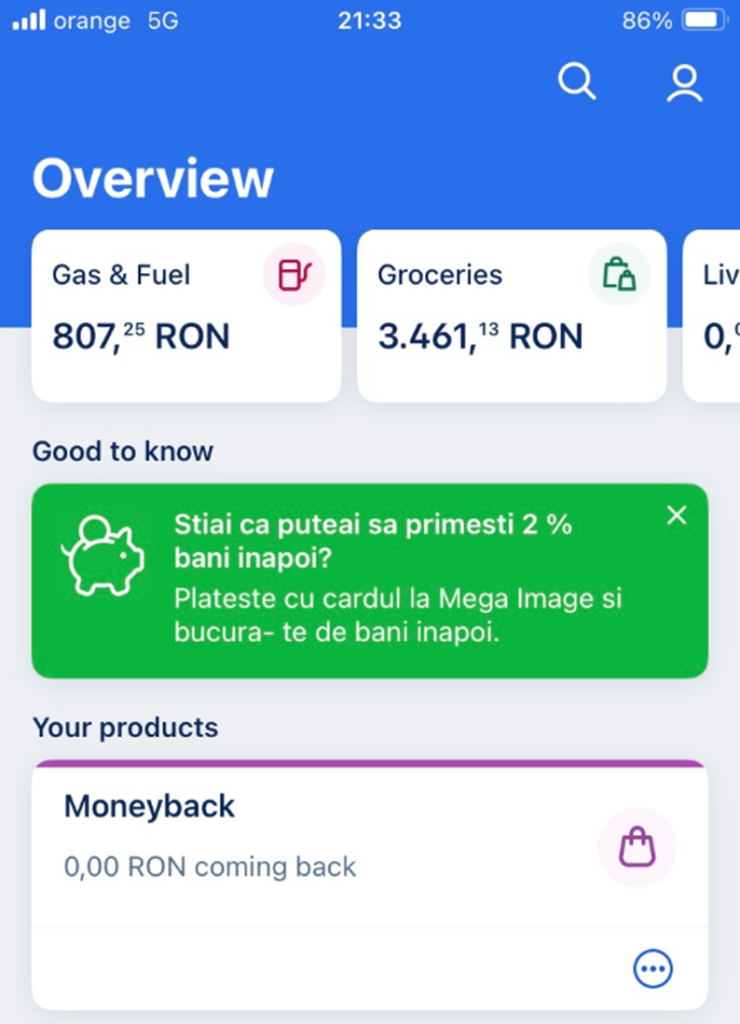
Task: Open the Moneyback shopping bag icon
Action: click(637, 846)
